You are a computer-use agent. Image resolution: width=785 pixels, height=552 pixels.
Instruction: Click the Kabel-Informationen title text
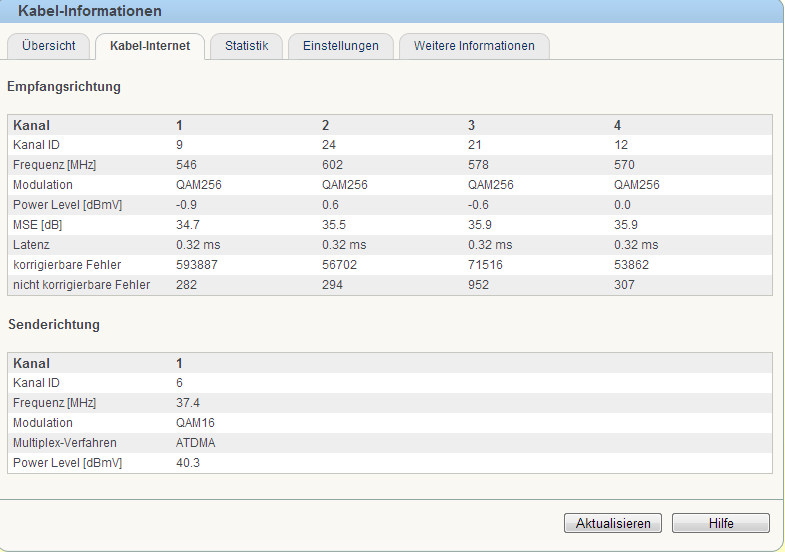[90, 11]
